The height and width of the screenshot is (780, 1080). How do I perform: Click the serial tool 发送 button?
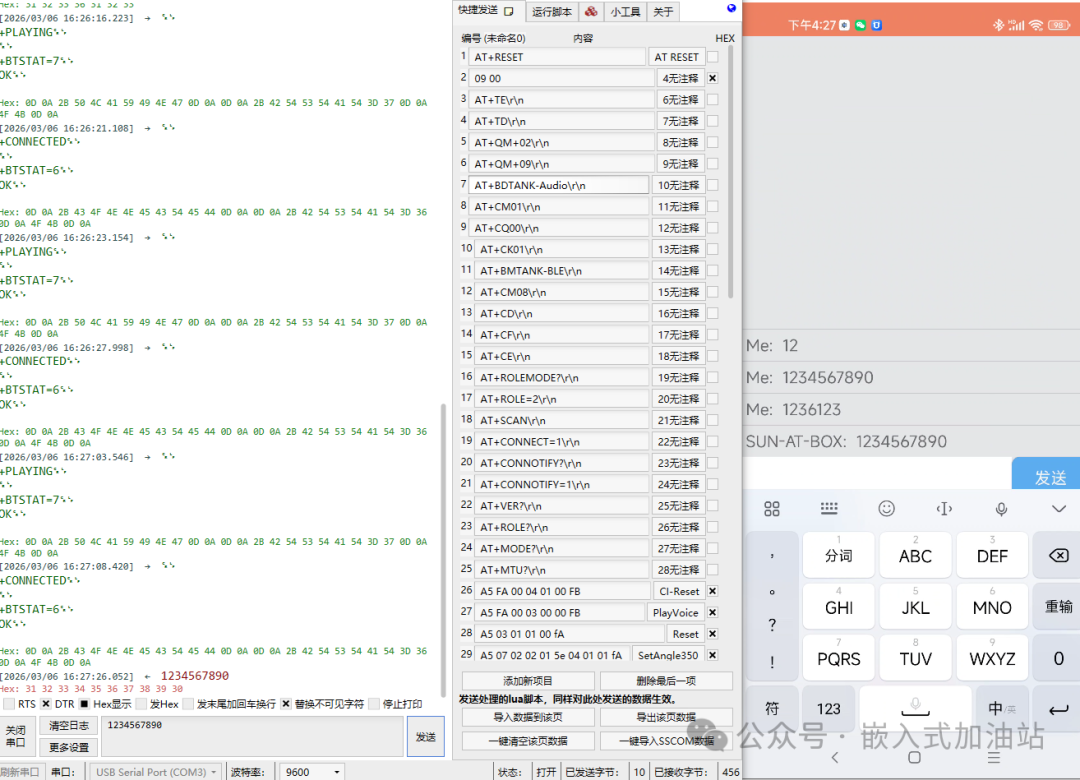(x=426, y=736)
